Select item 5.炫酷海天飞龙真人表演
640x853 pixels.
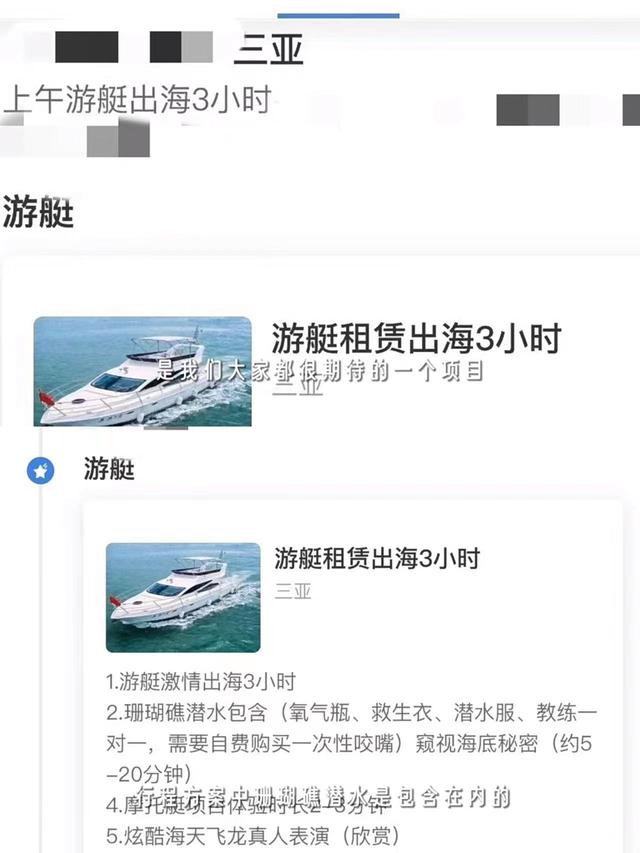tap(253, 836)
